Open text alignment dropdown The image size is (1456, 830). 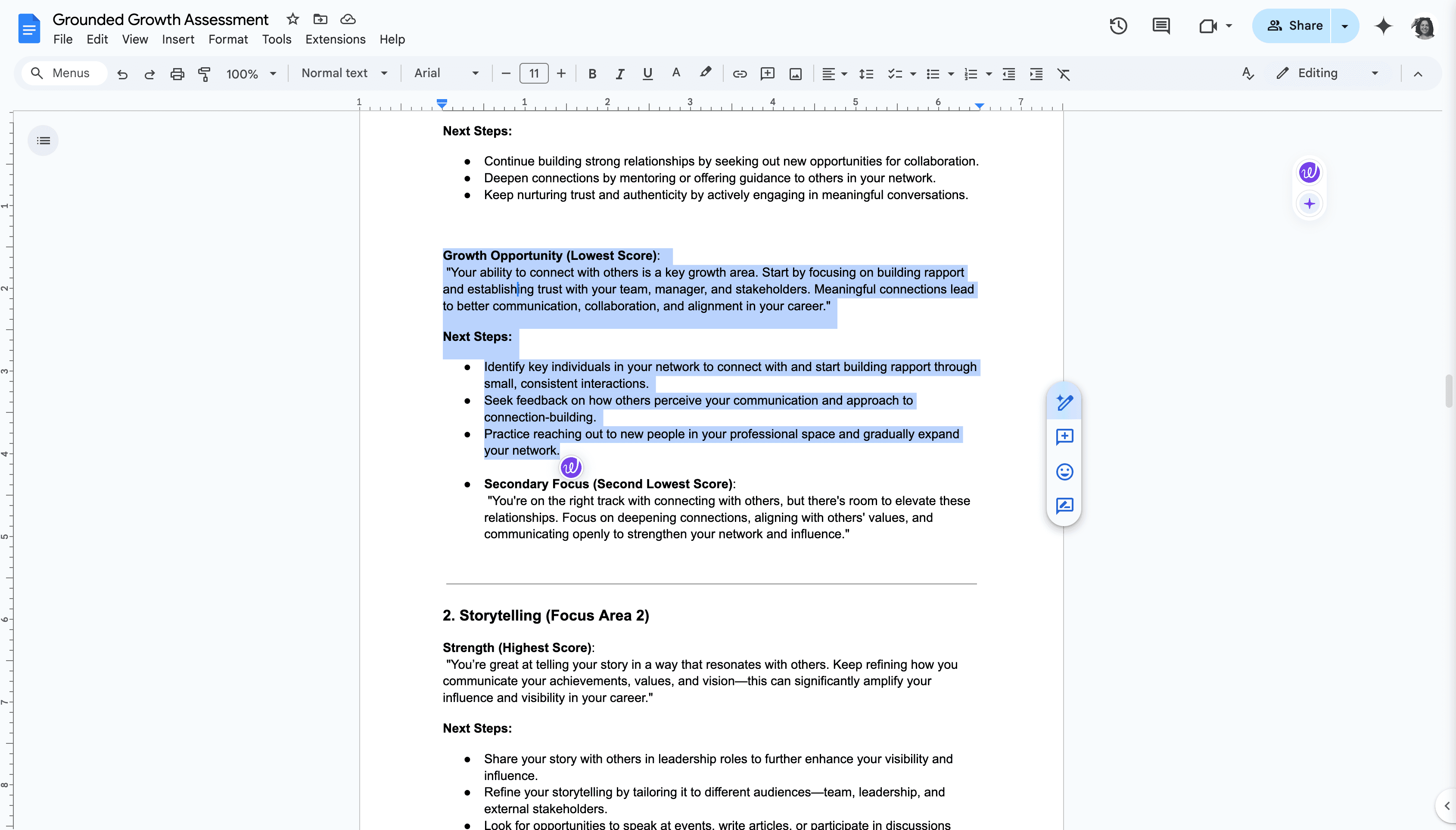(834, 74)
